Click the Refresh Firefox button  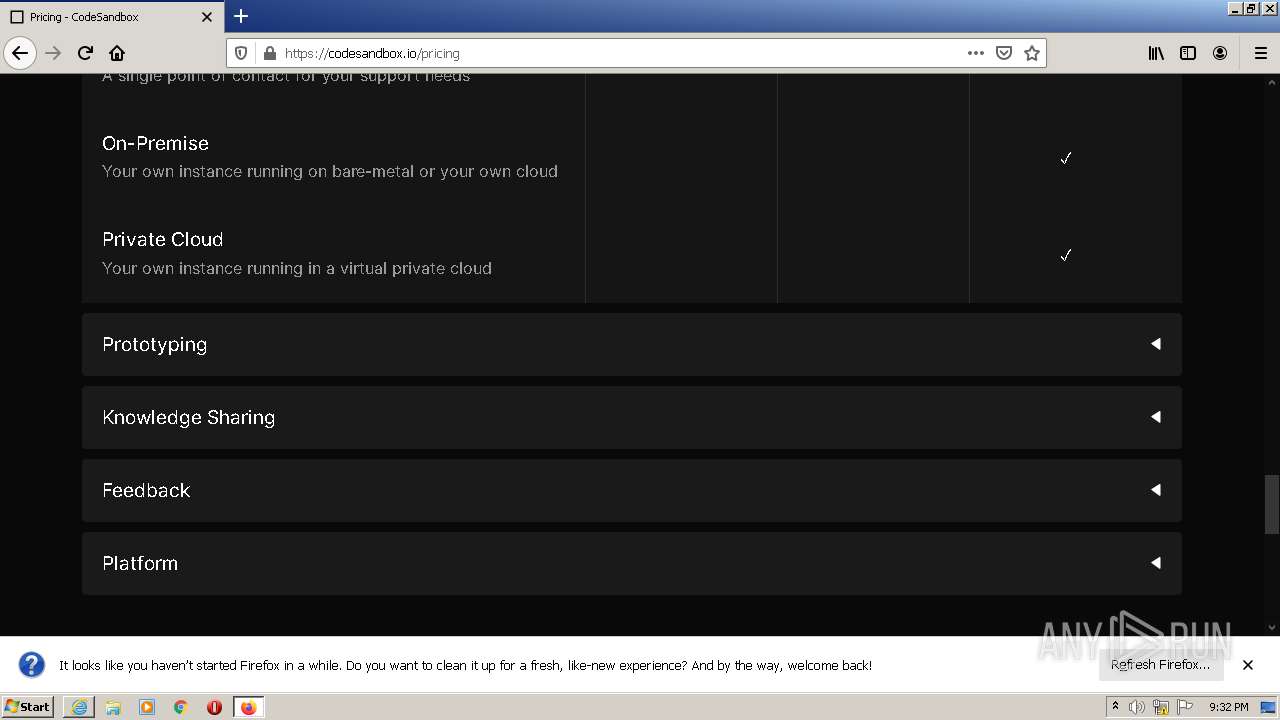click(1161, 664)
